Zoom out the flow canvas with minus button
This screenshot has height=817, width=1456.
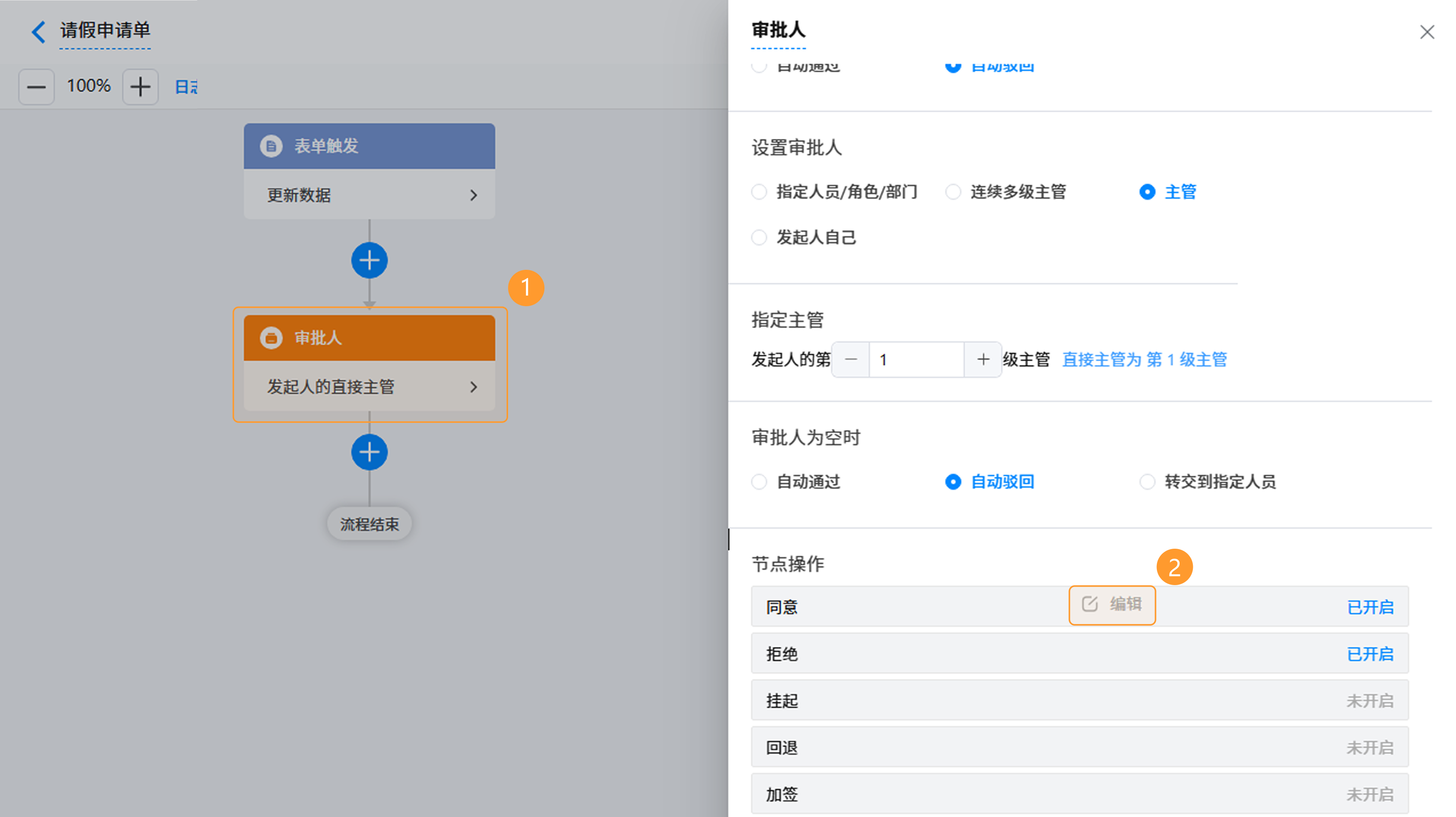click(x=36, y=87)
